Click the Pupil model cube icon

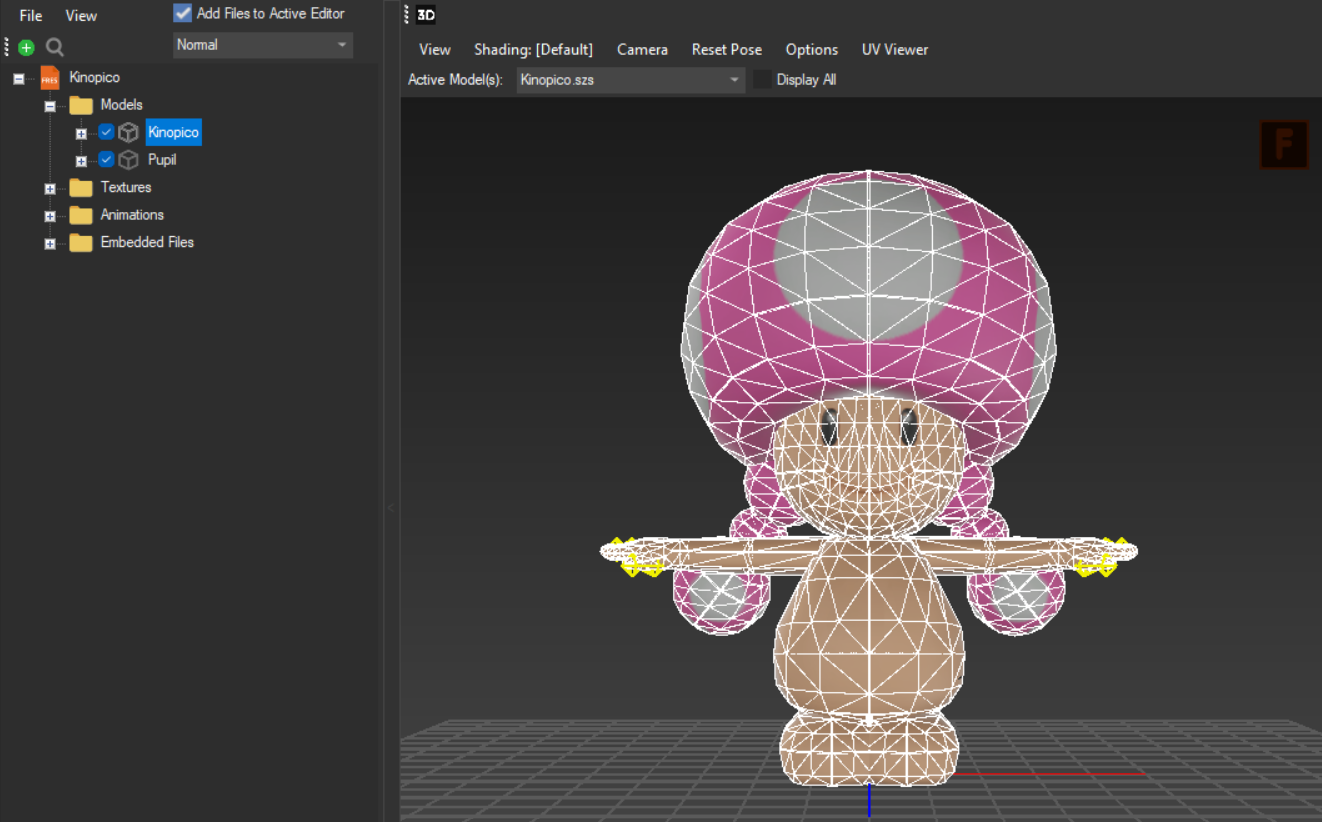pyautogui.click(x=128, y=160)
